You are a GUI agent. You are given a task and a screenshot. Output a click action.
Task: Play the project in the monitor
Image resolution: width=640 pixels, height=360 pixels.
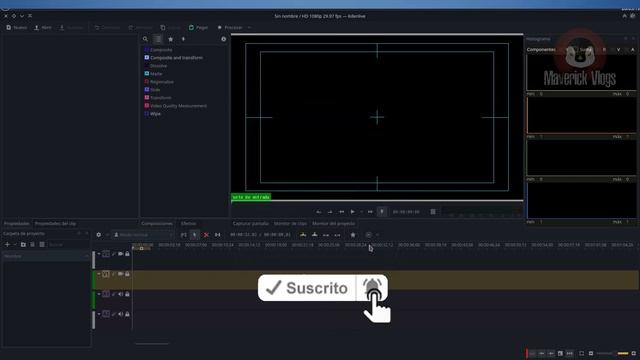pyautogui.click(x=353, y=212)
